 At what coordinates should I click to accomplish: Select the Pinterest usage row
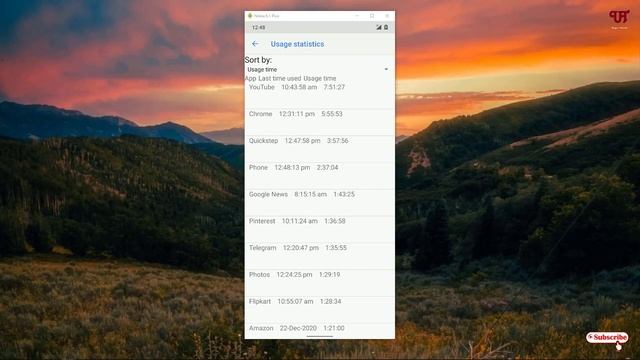click(x=319, y=229)
